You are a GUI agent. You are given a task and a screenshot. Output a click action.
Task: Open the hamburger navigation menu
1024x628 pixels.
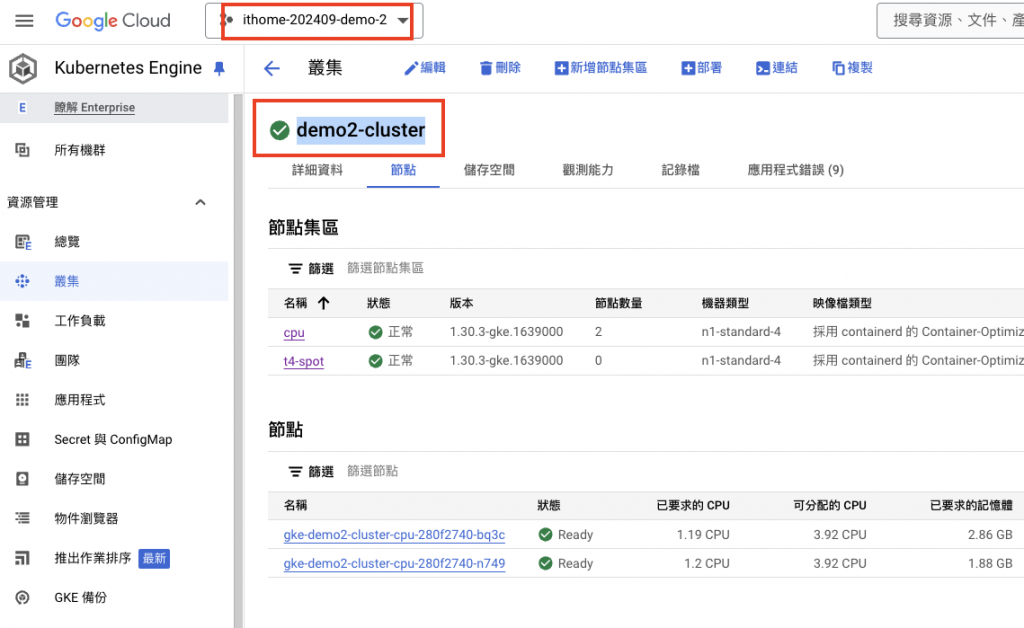click(x=24, y=21)
